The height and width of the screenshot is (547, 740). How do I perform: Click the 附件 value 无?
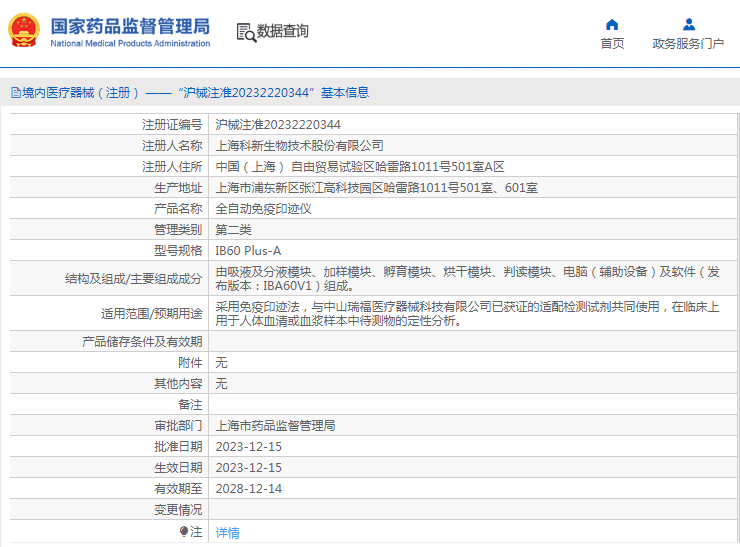[x=221, y=362]
